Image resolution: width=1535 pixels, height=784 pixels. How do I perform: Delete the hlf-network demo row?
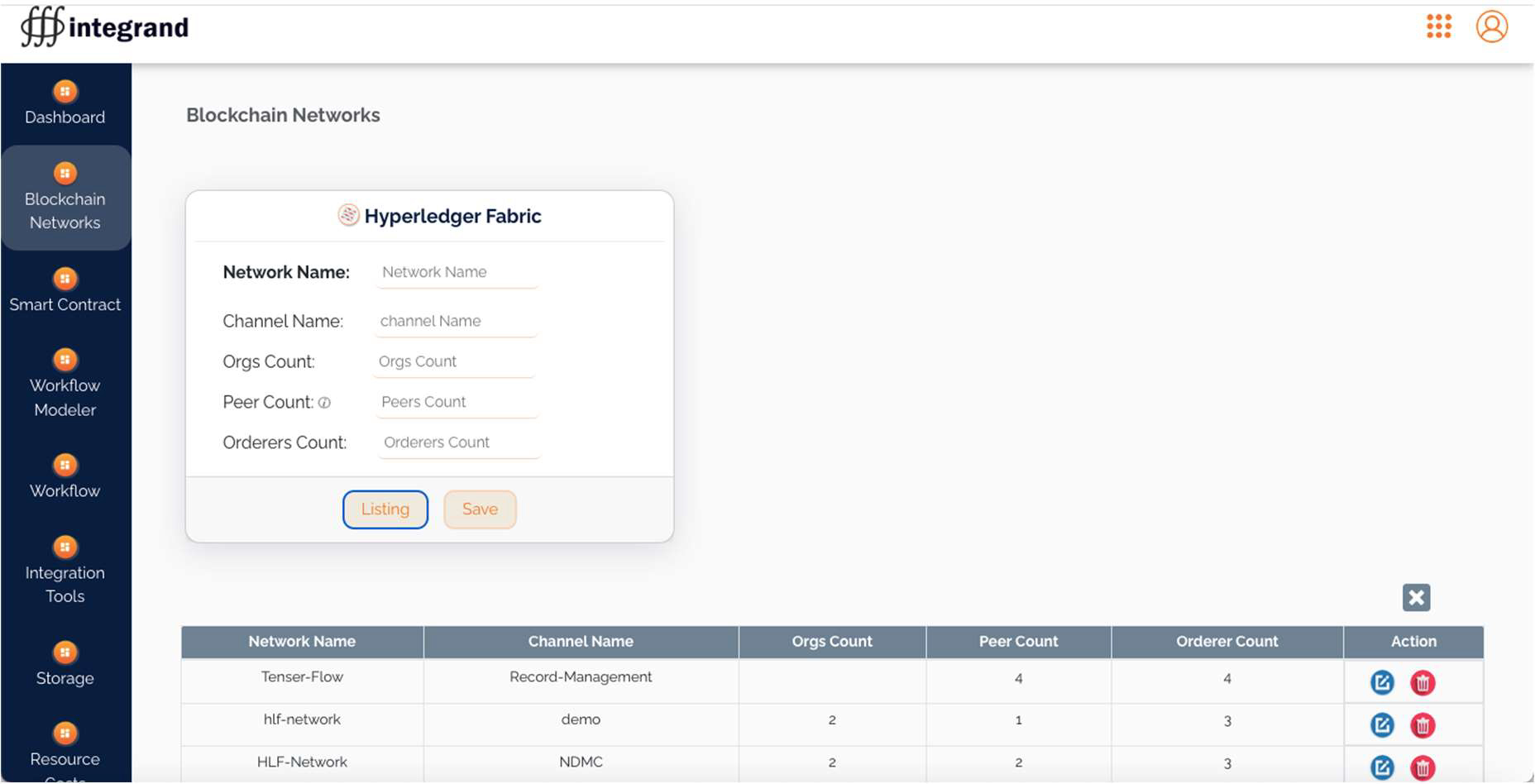pyautogui.click(x=1422, y=725)
